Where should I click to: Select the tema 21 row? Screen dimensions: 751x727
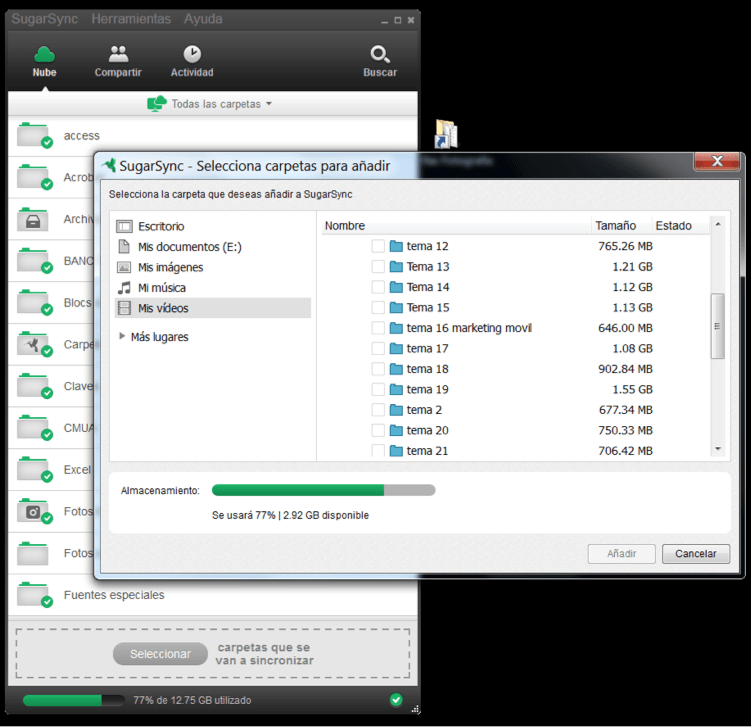pyautogui.click(x=515, y=451)
